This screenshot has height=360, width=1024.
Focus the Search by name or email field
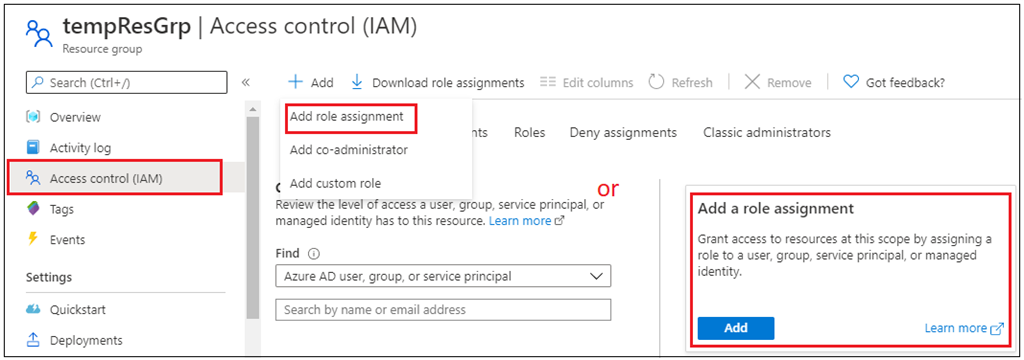tap(443, 310)
